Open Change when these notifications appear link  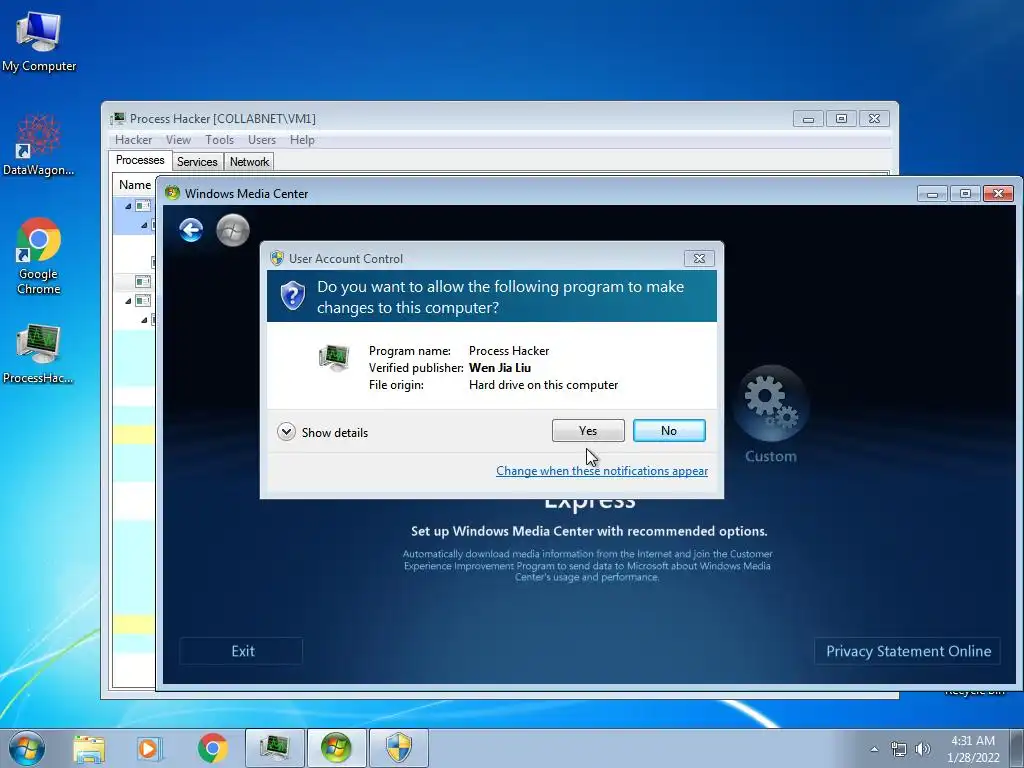(601, 471)
